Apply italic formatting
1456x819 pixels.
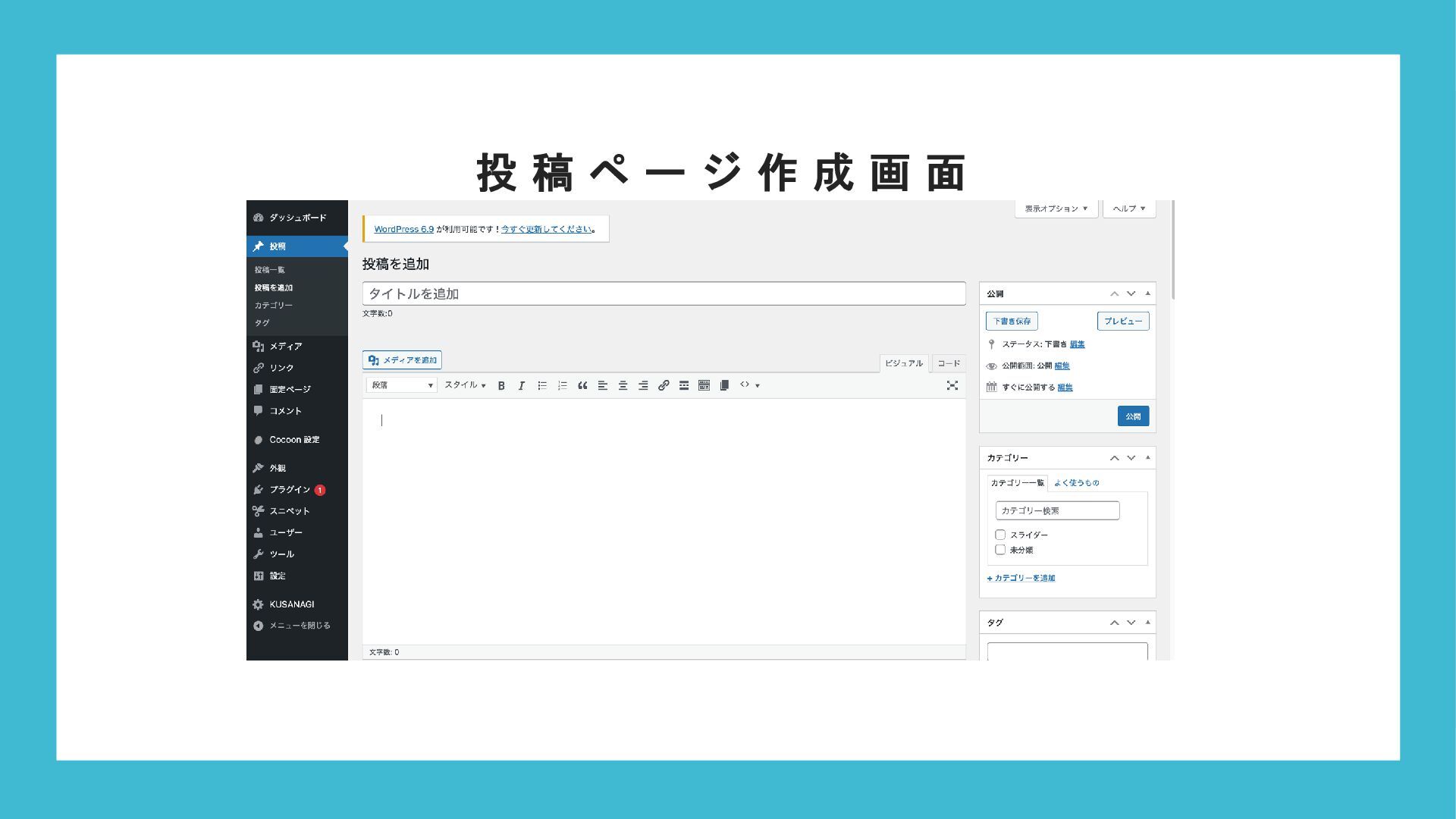coord(521,386)
